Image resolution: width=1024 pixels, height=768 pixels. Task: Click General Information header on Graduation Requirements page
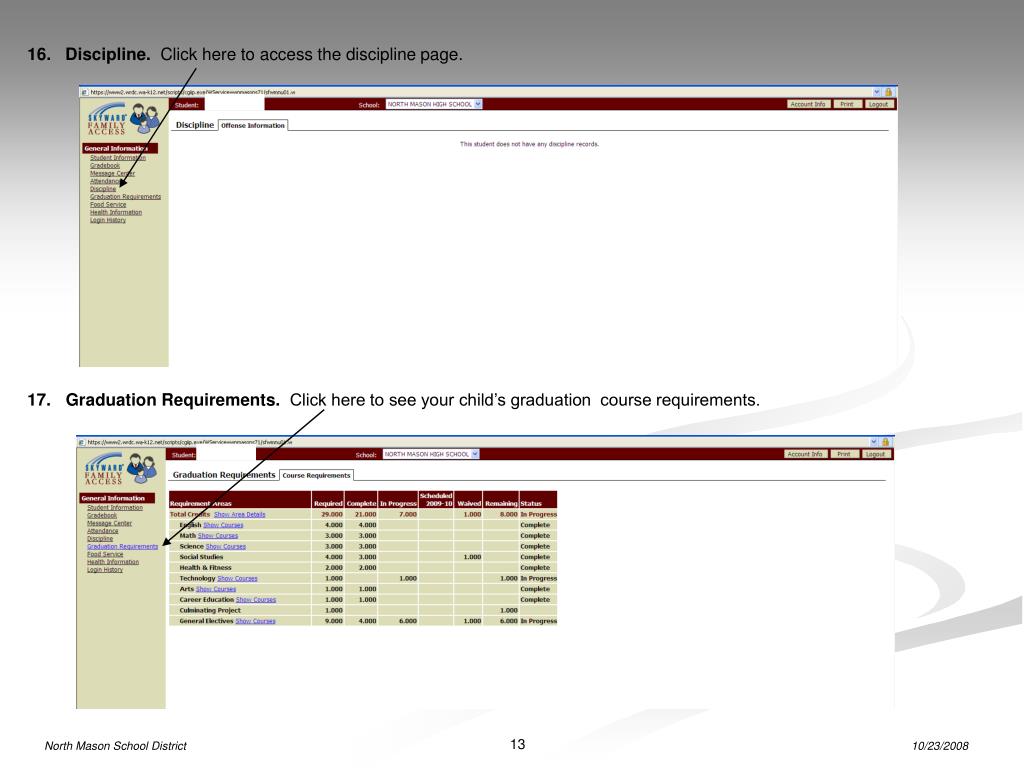118,498
